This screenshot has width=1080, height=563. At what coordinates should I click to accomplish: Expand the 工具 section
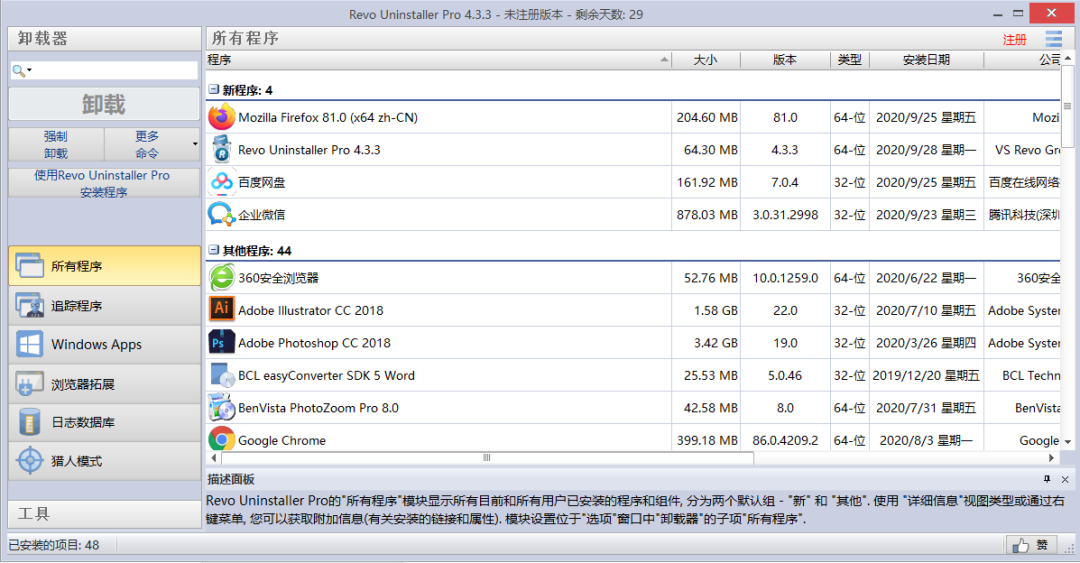pyautogui.click(x=105, y=514)
